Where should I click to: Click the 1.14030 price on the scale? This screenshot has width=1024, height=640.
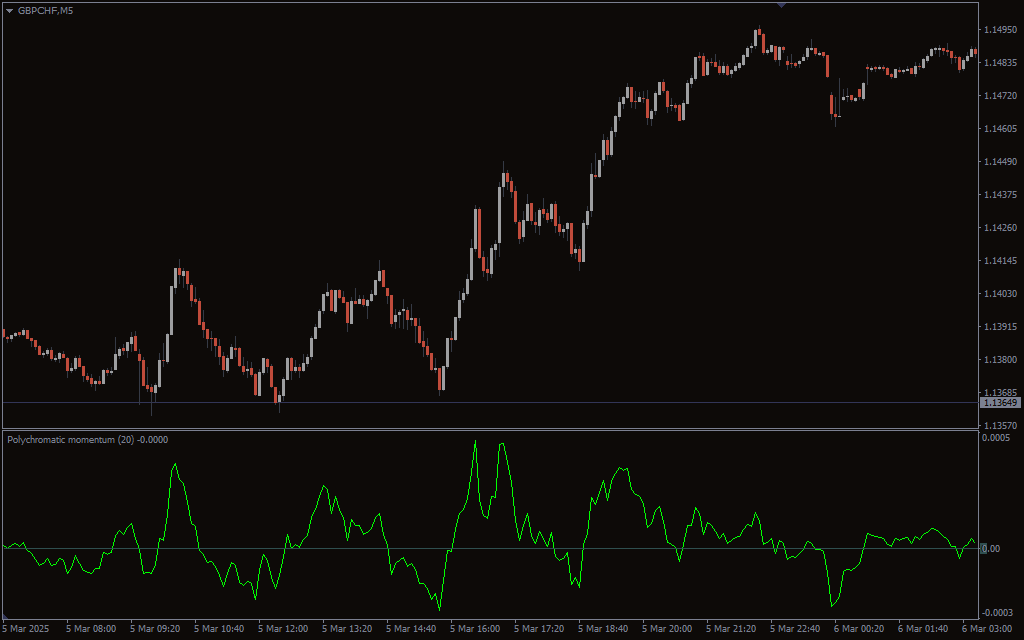(1000, 294)
